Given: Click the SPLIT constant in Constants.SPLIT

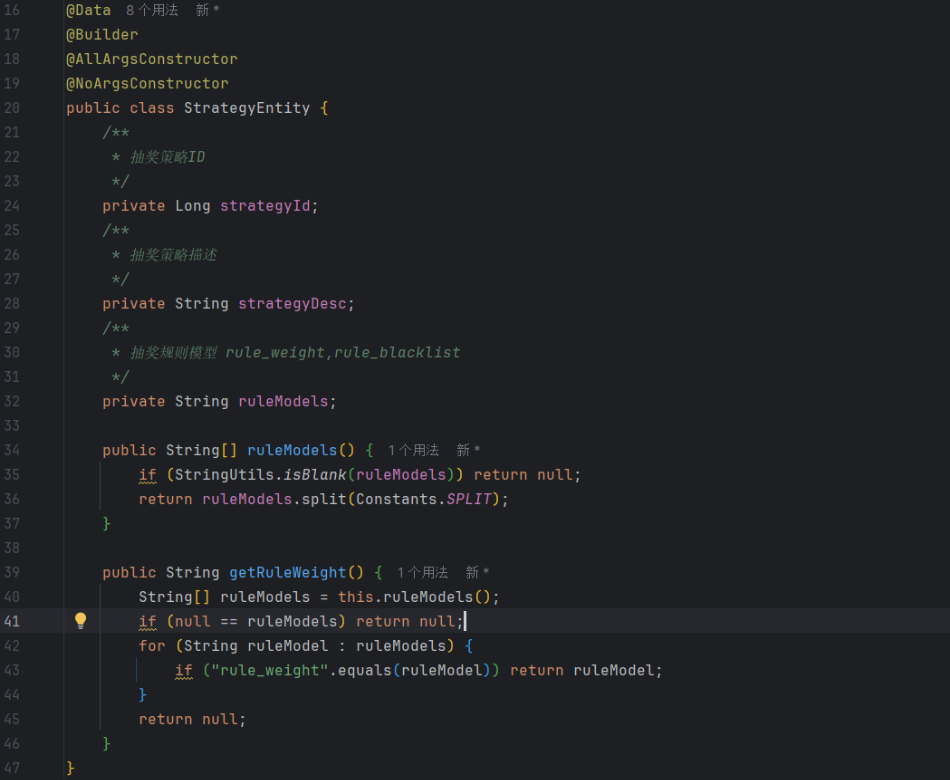Looking at the screenshot, I should (470, 499).
